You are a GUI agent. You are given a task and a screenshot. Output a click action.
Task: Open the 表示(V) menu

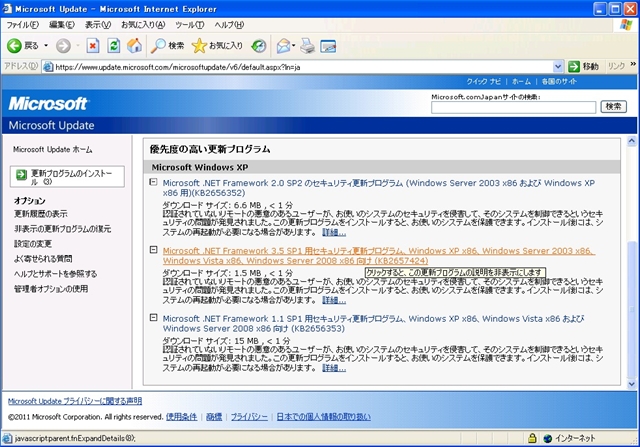tap(98, 25)
